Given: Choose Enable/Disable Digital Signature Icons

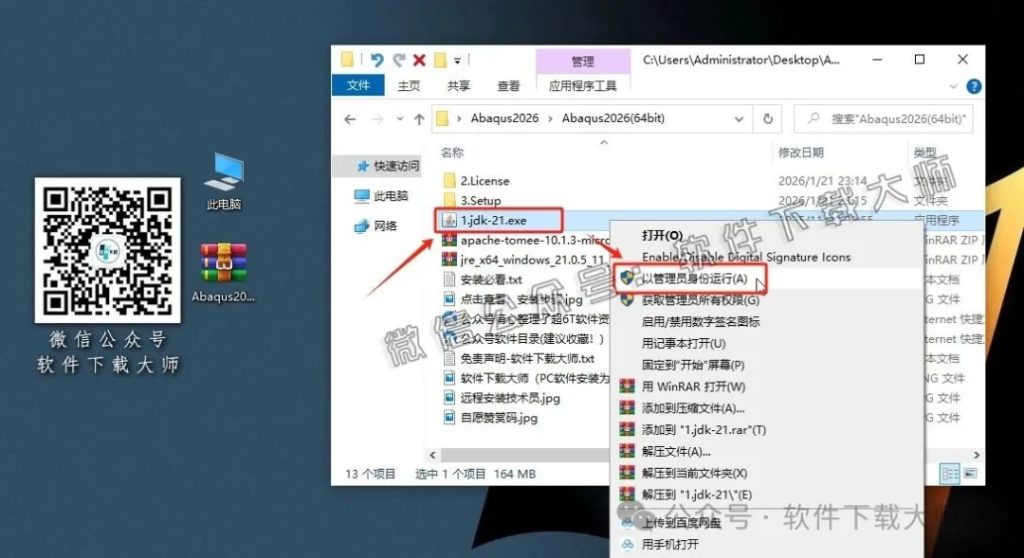Looking at the screenshot, I should (746, 257).
